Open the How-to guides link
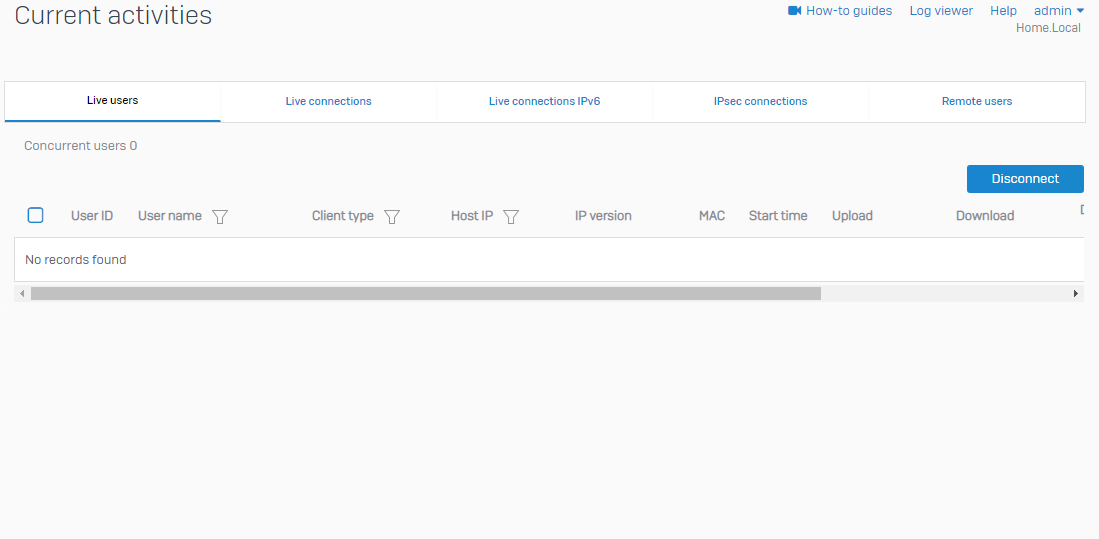This screenshot has width=1099, height=539. (x=849, y=11)
